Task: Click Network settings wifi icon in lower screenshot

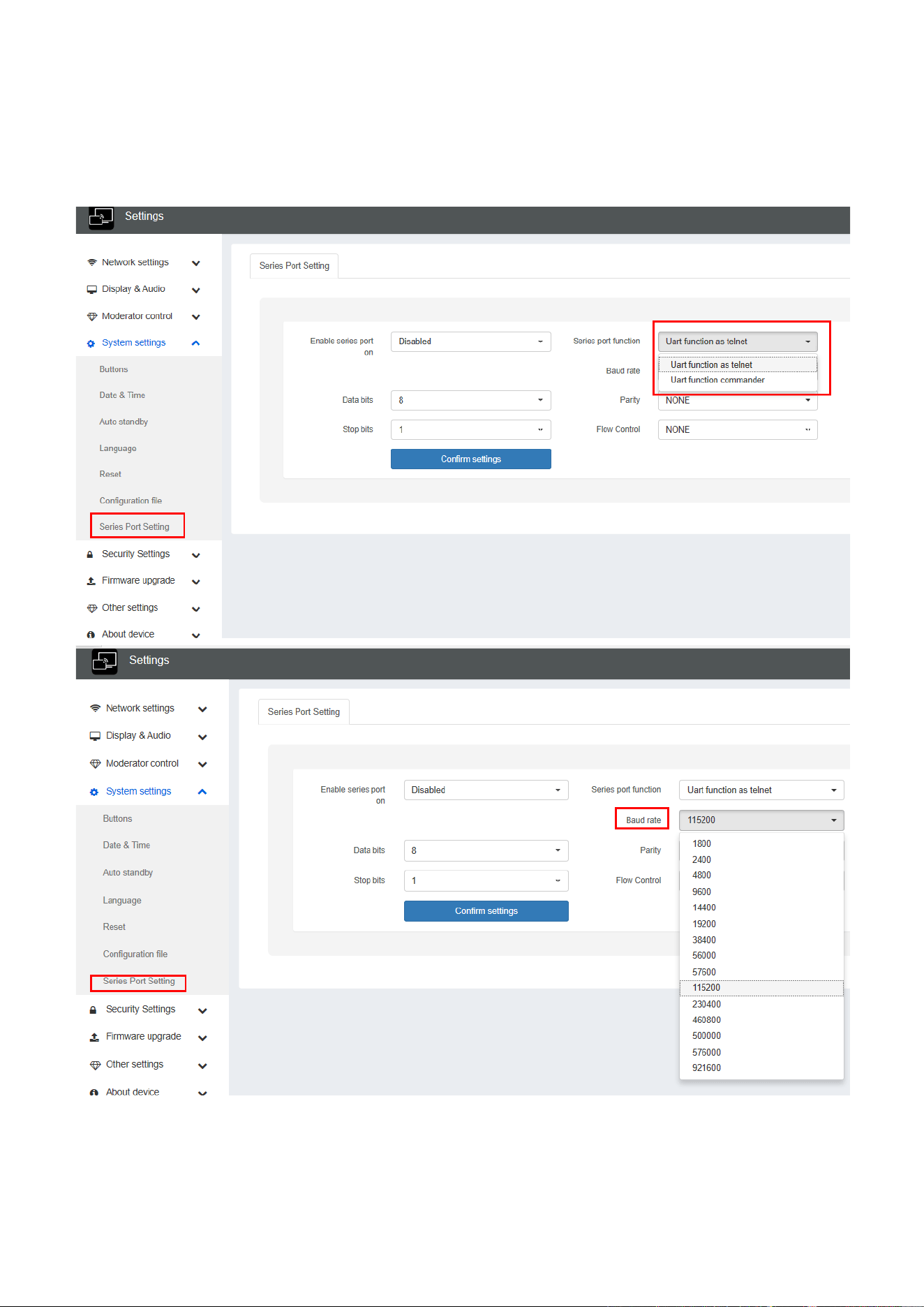Action: 95,709
